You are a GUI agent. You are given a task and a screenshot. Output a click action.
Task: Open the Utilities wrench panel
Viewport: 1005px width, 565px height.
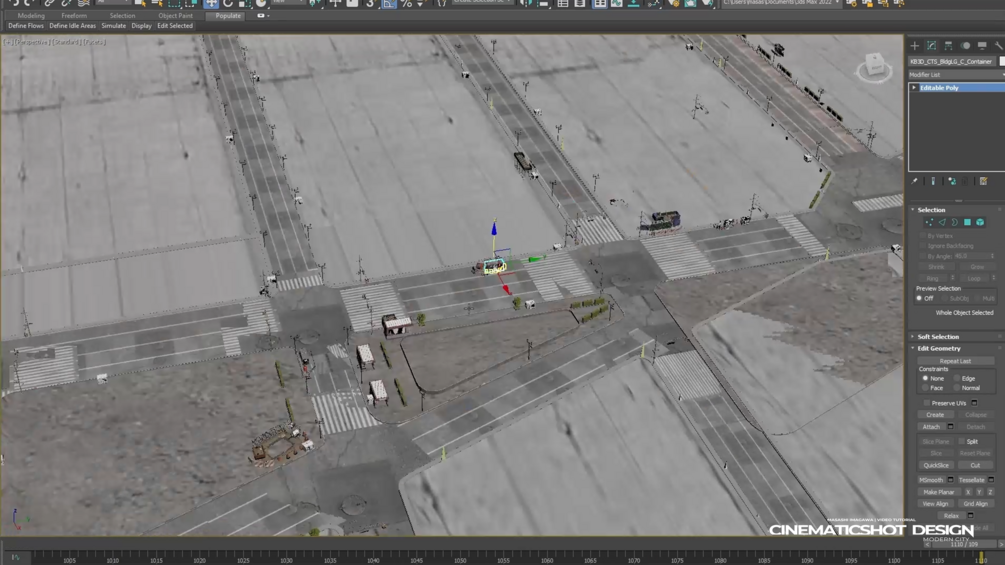pyautogui.click(x=999, y=45)
